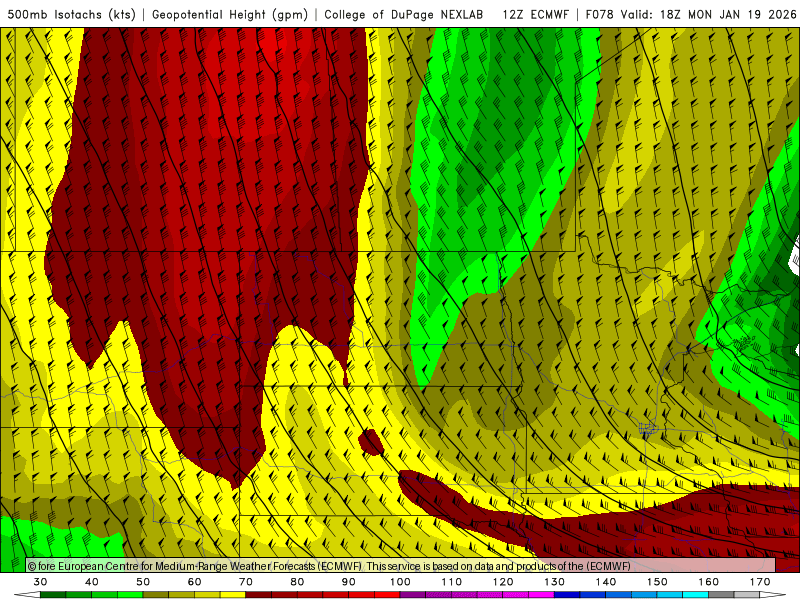Select the dark blue 130-135 kt colorbar swatch

point(567,595)
